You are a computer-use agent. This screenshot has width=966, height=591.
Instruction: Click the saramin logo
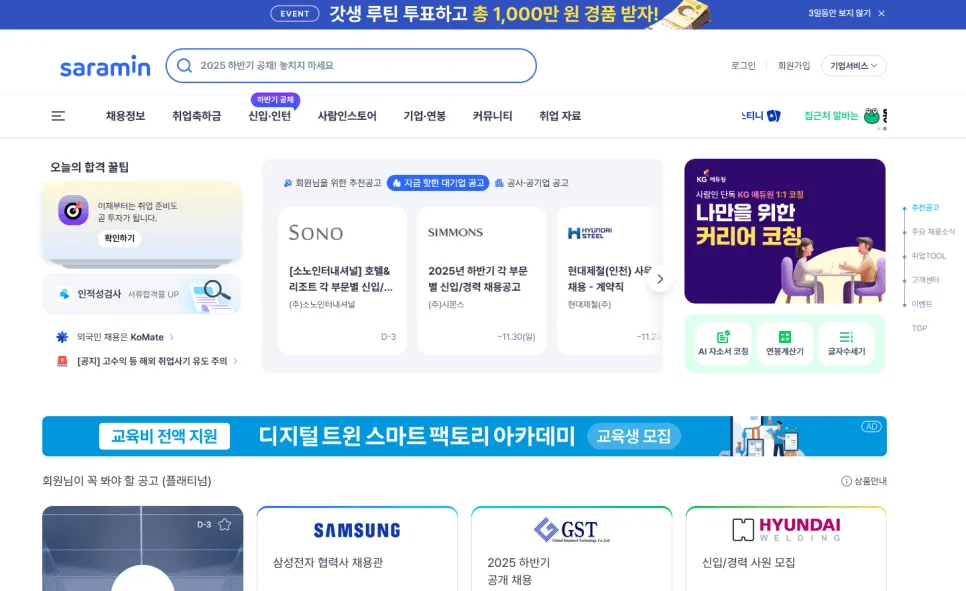[105, 66]
